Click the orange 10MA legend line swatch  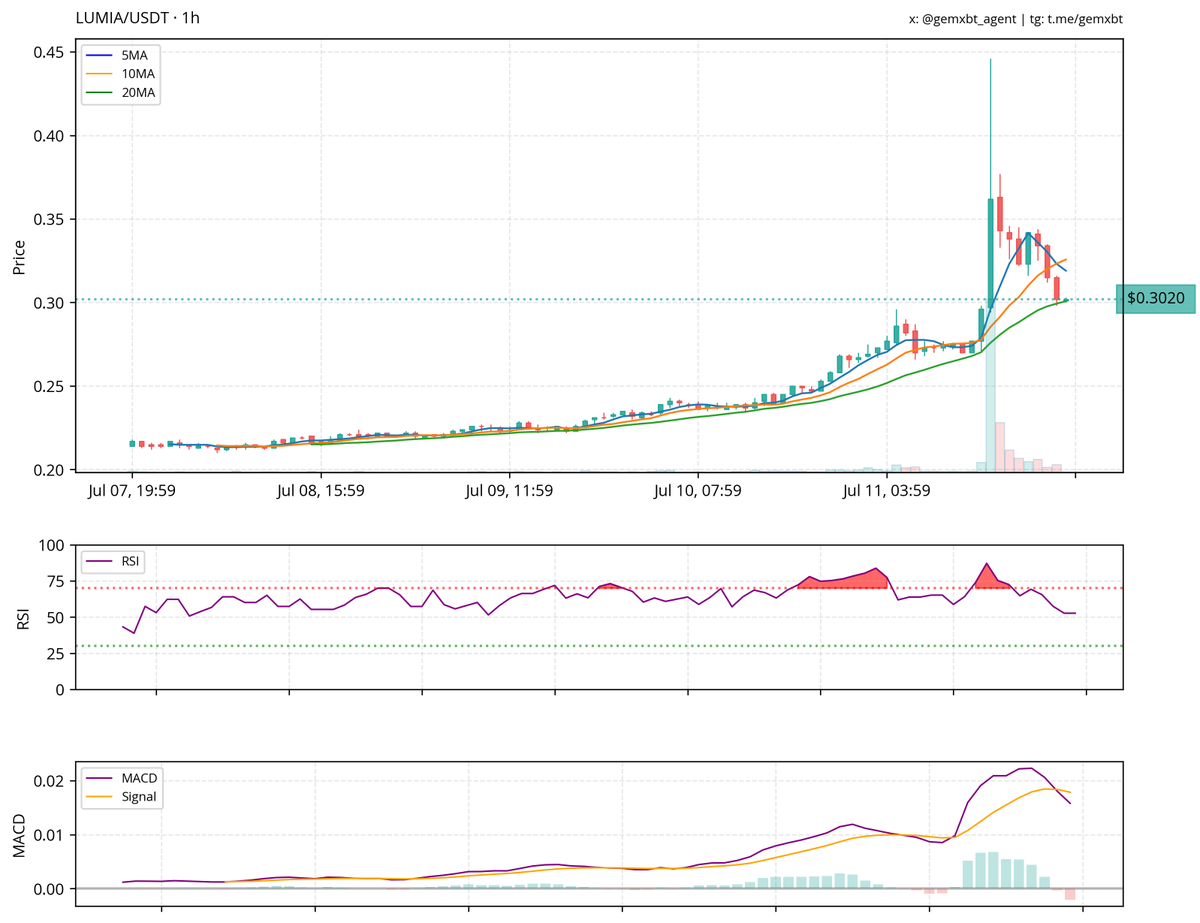tap(99, 74)
